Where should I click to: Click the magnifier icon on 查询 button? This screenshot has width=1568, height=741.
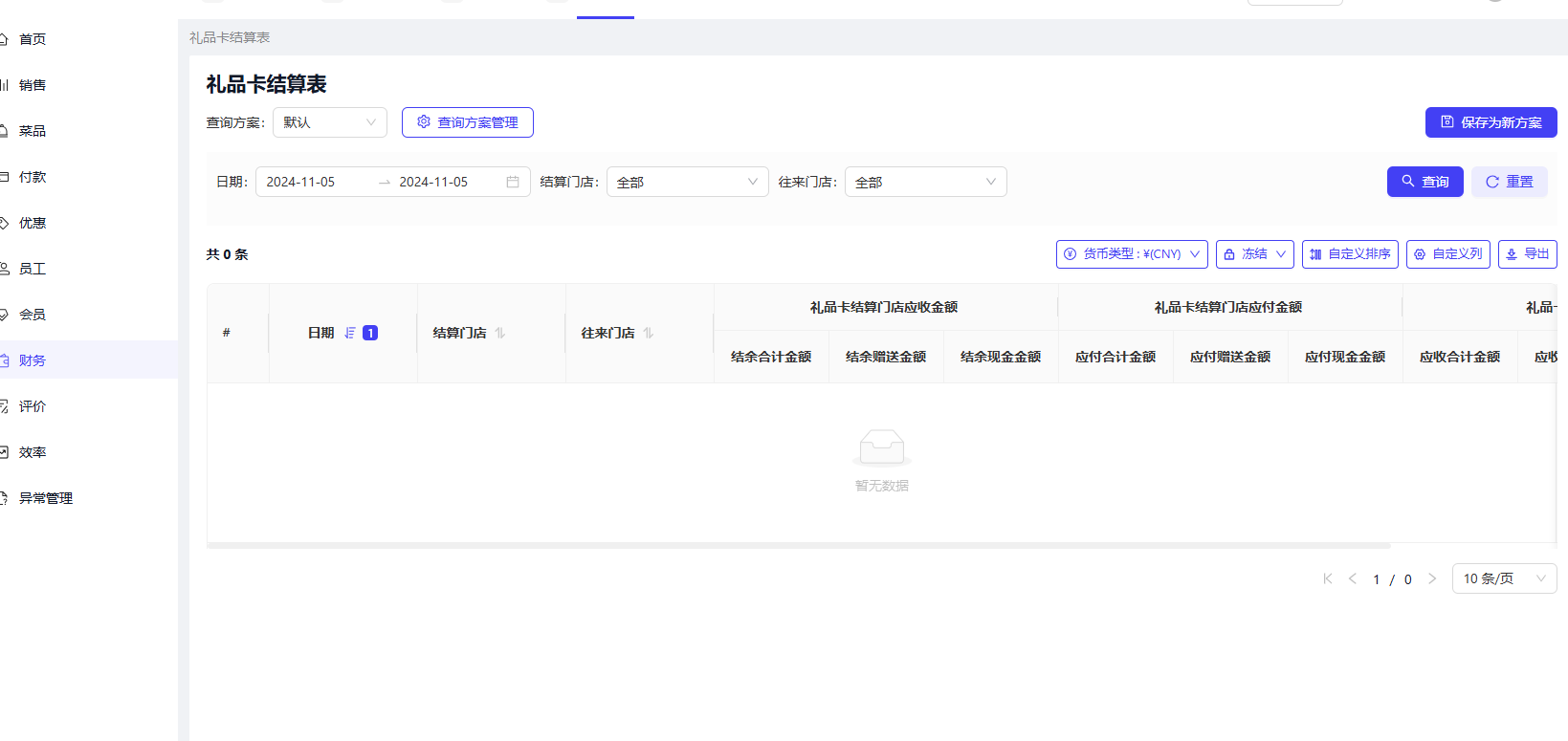tap(1408, 181)
